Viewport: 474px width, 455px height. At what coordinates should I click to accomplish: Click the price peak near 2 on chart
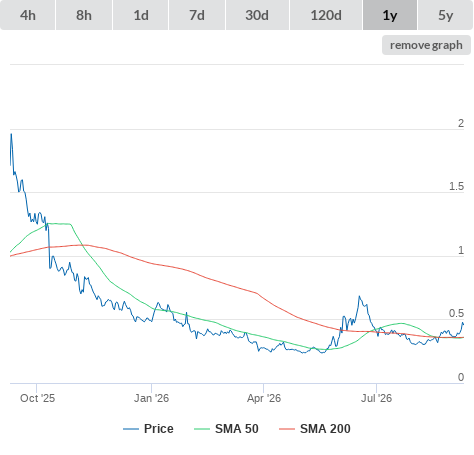pos(11,134)
